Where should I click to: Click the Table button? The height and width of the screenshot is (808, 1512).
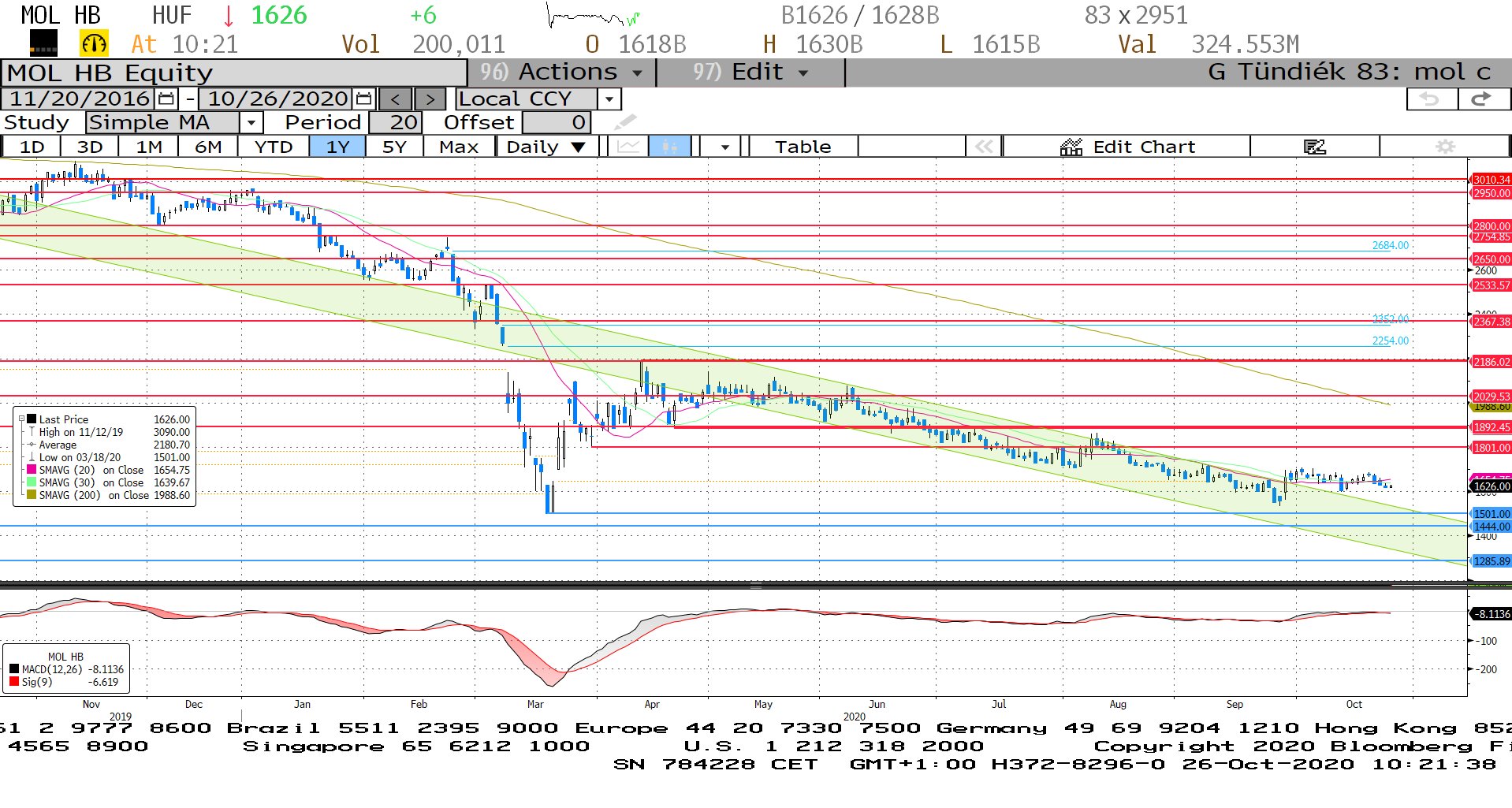click(803, 147)
